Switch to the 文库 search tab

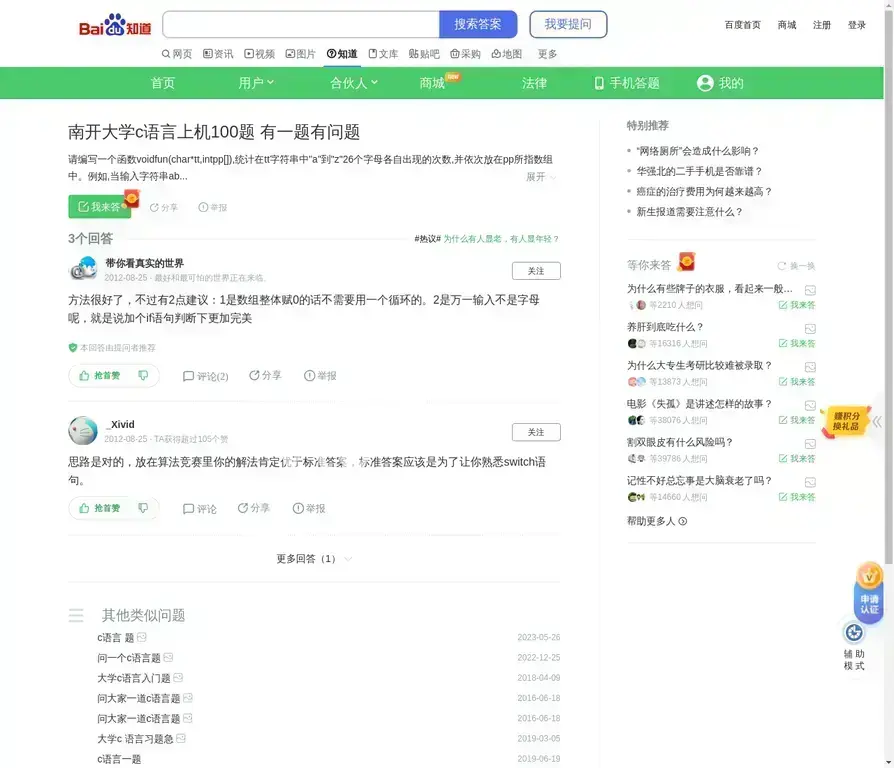click(x=383, y=54)
